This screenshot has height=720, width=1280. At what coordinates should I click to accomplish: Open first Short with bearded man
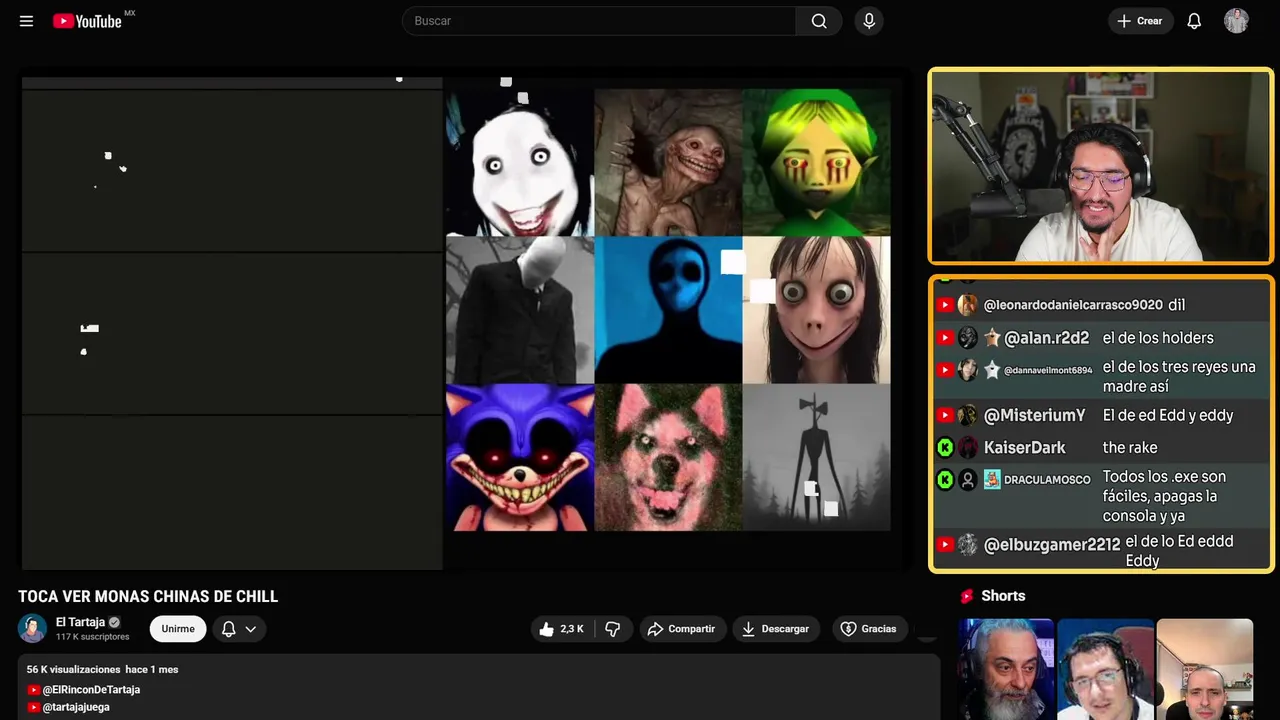coord(1006,669)
